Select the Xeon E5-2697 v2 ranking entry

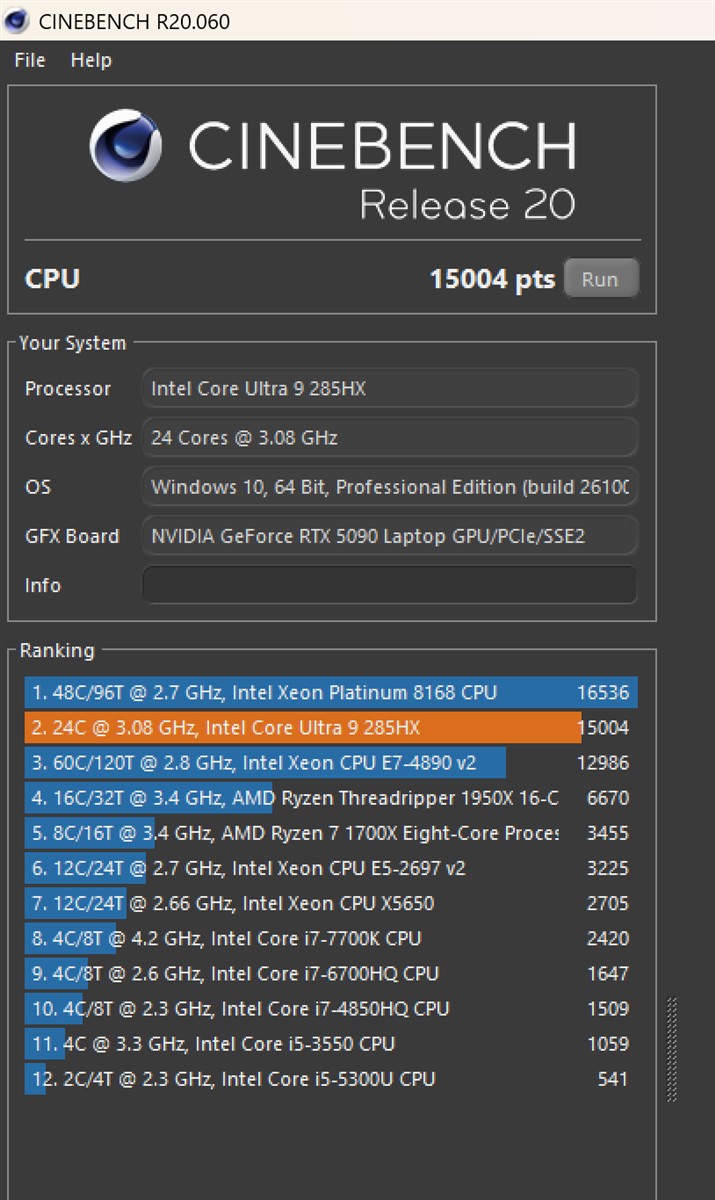(330, 868)
